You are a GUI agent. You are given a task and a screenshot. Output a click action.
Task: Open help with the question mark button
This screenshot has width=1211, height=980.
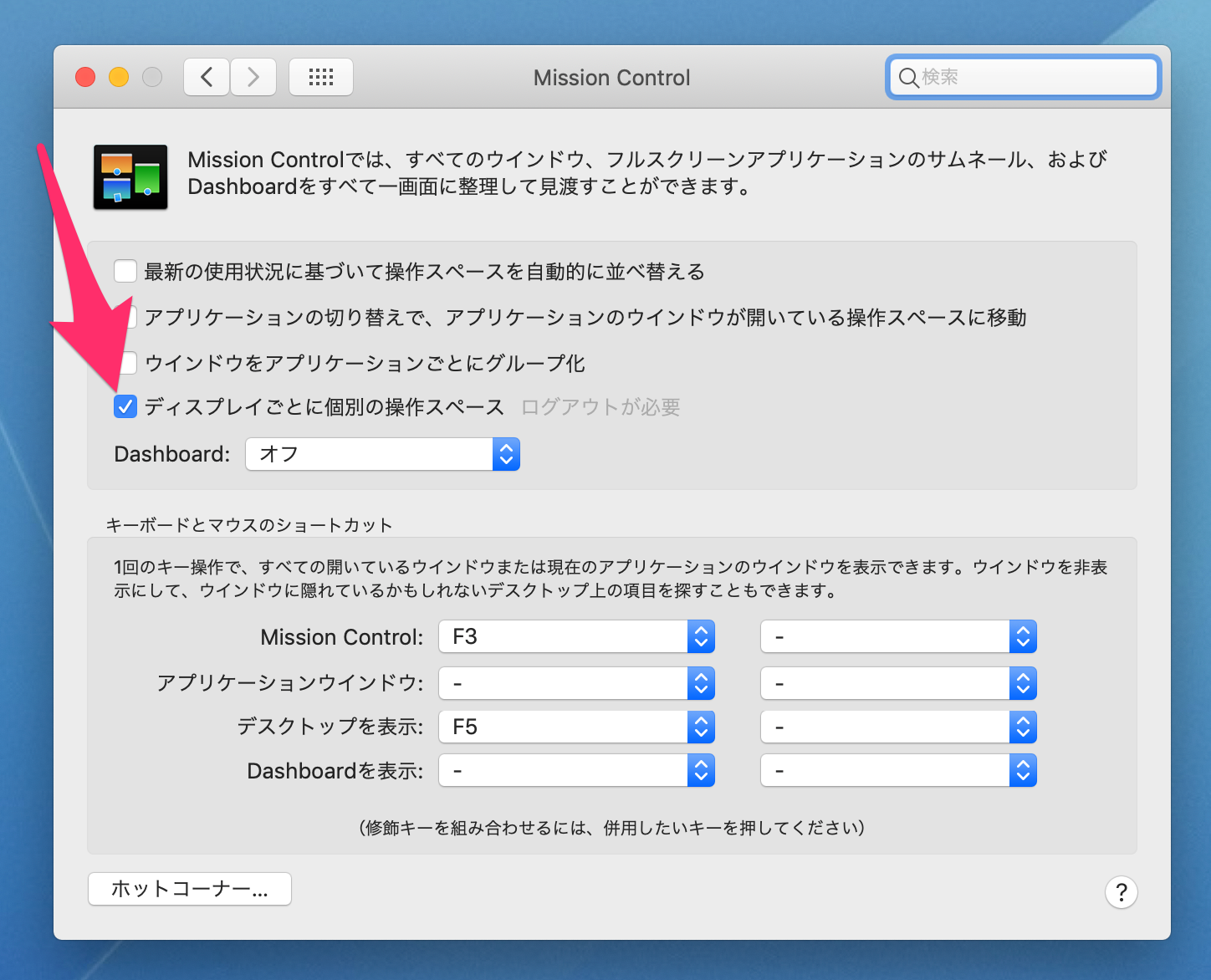coord(1121,892)
